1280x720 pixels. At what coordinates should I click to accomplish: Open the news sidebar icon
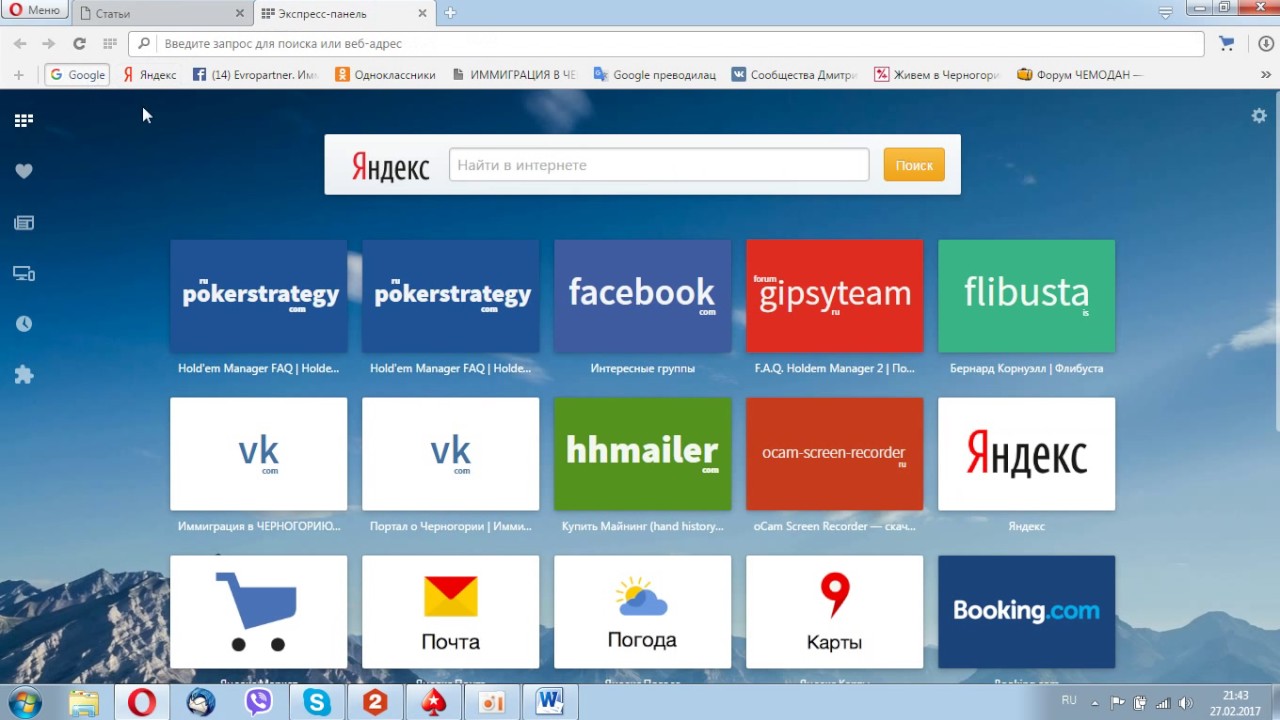tap(24, 223)
